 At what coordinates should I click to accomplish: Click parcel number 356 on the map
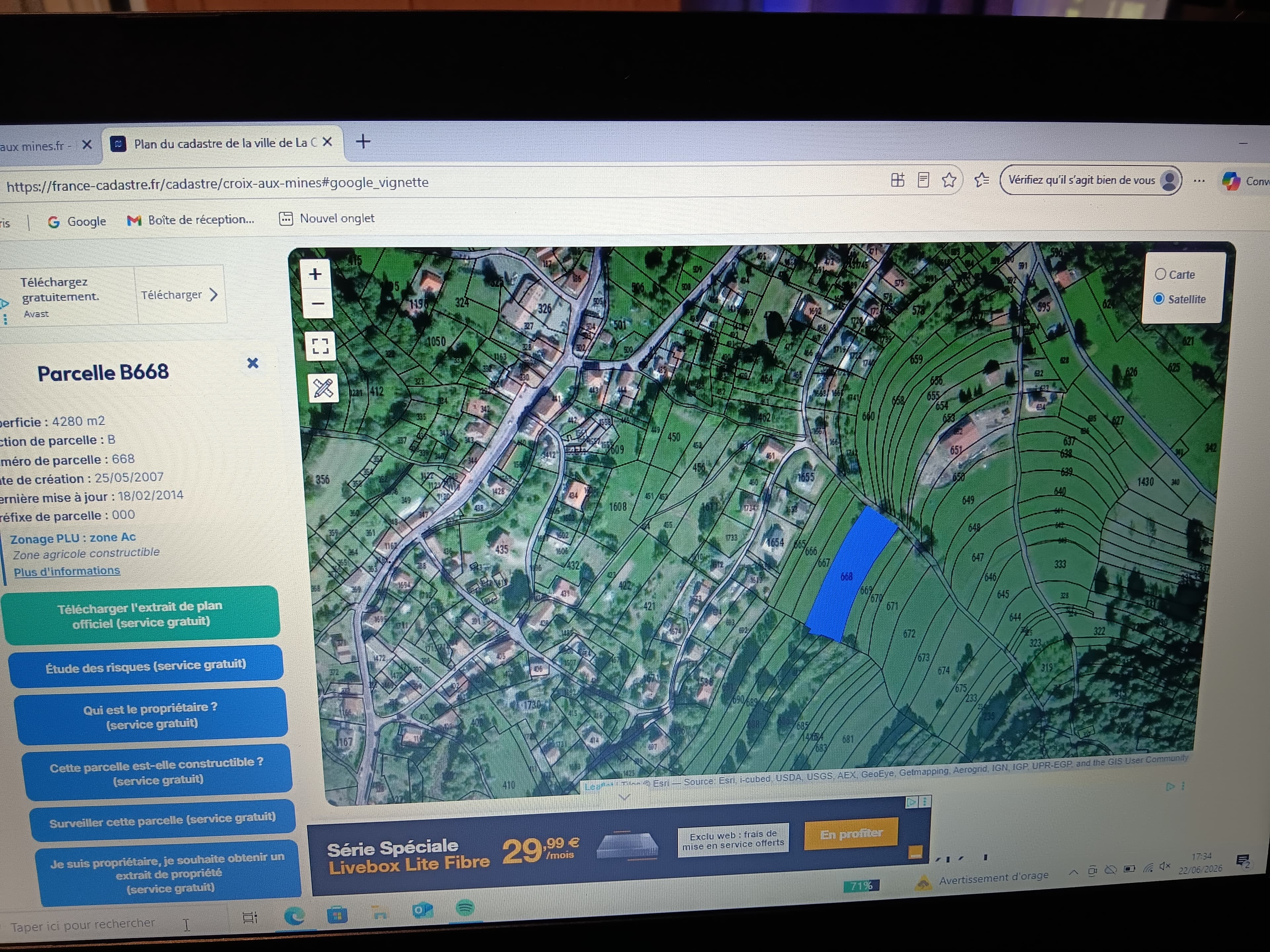click(x=323, y=479)
